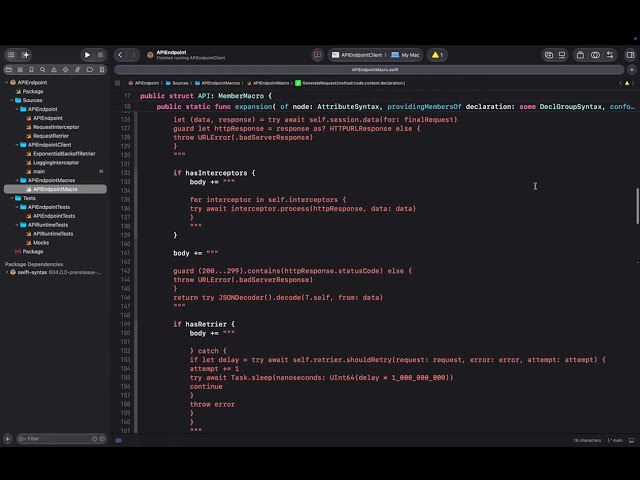Viewport: 640px width, 480px height.
Task: Open the GenerateRequest symbol in the jump bar
Action: pos(350,83)
